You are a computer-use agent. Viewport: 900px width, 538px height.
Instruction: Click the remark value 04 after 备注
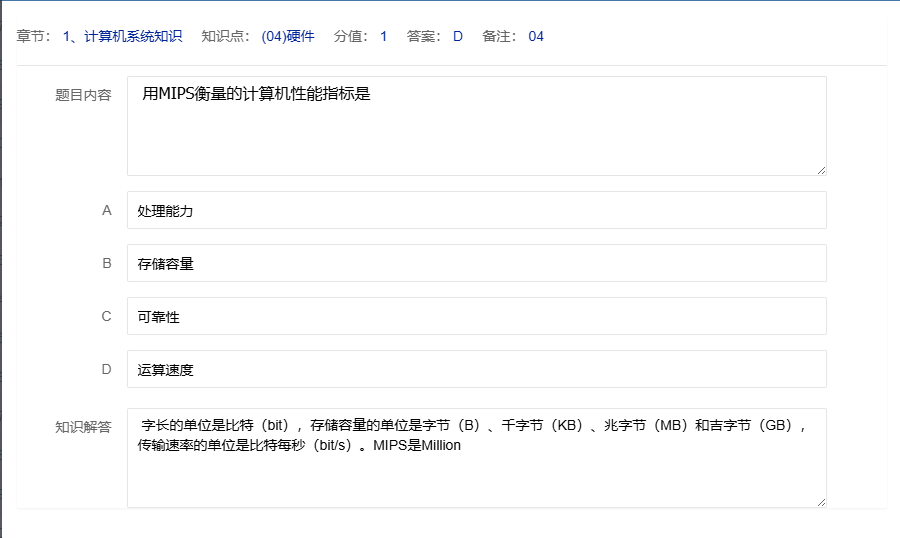(536, 37)
